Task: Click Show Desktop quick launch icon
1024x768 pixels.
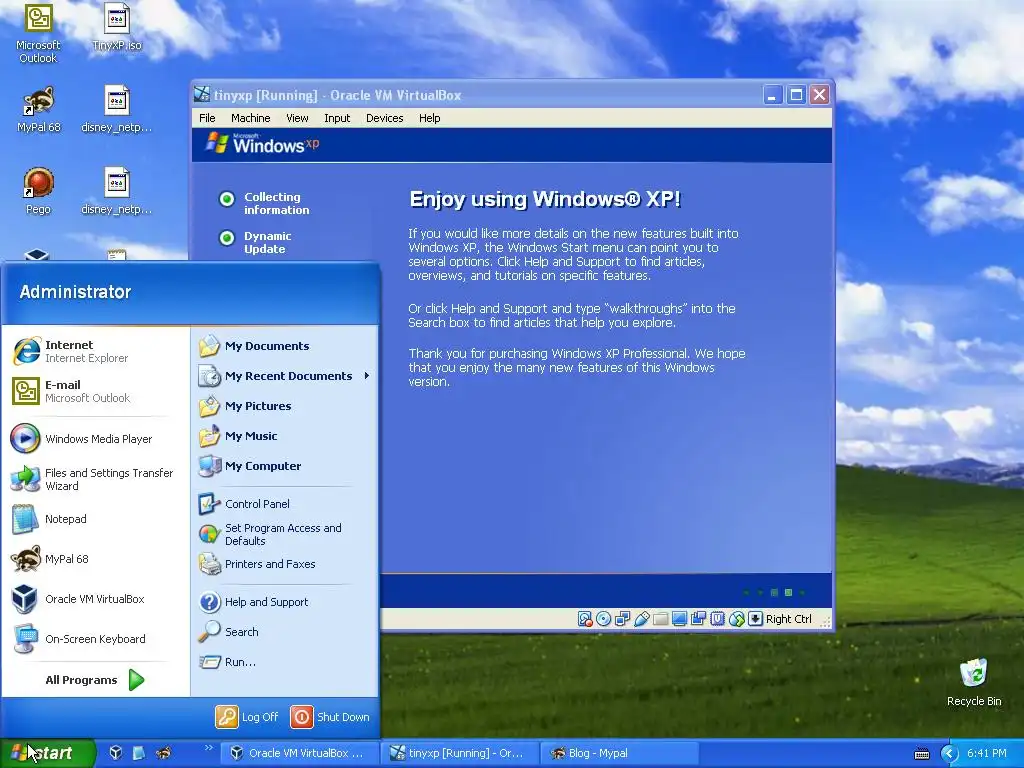Action: [x=139, y=753]
